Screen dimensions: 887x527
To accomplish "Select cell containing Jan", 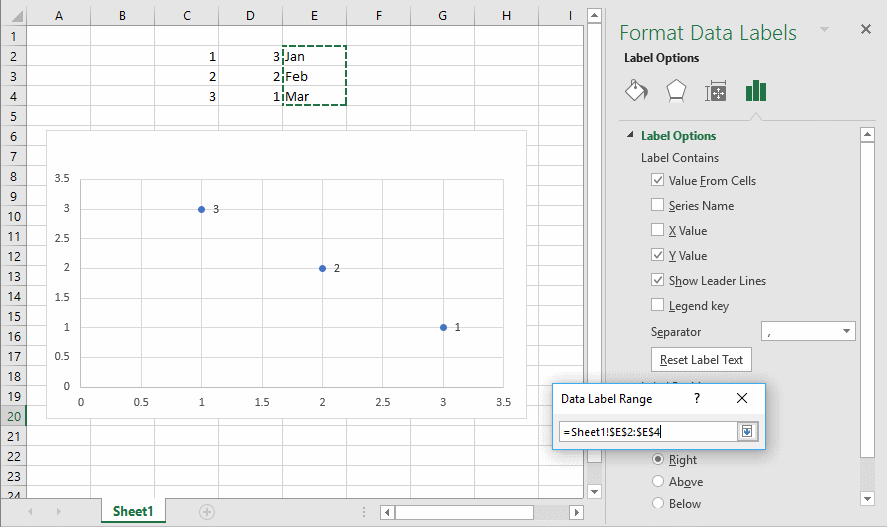I will click(x=315, y=57).
